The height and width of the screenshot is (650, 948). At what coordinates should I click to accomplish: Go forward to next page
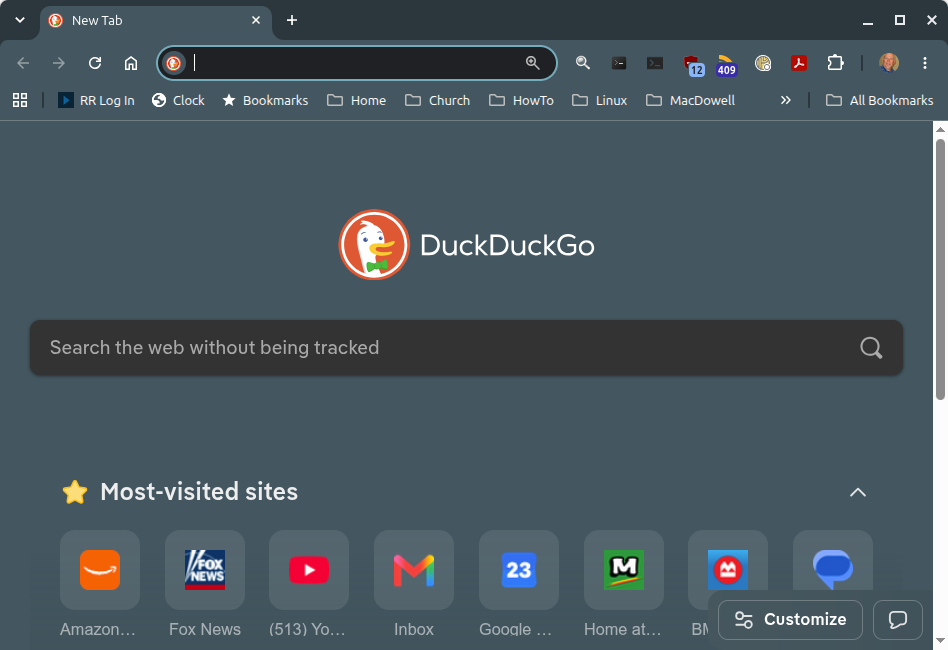tap(59, 63)
